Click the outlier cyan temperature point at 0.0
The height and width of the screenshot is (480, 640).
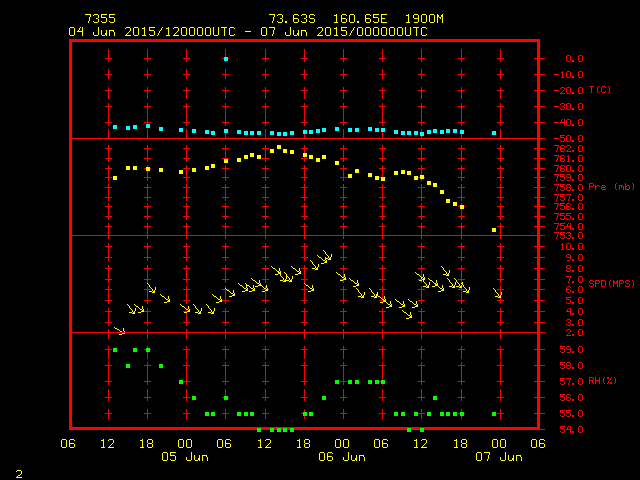point(226,59)
